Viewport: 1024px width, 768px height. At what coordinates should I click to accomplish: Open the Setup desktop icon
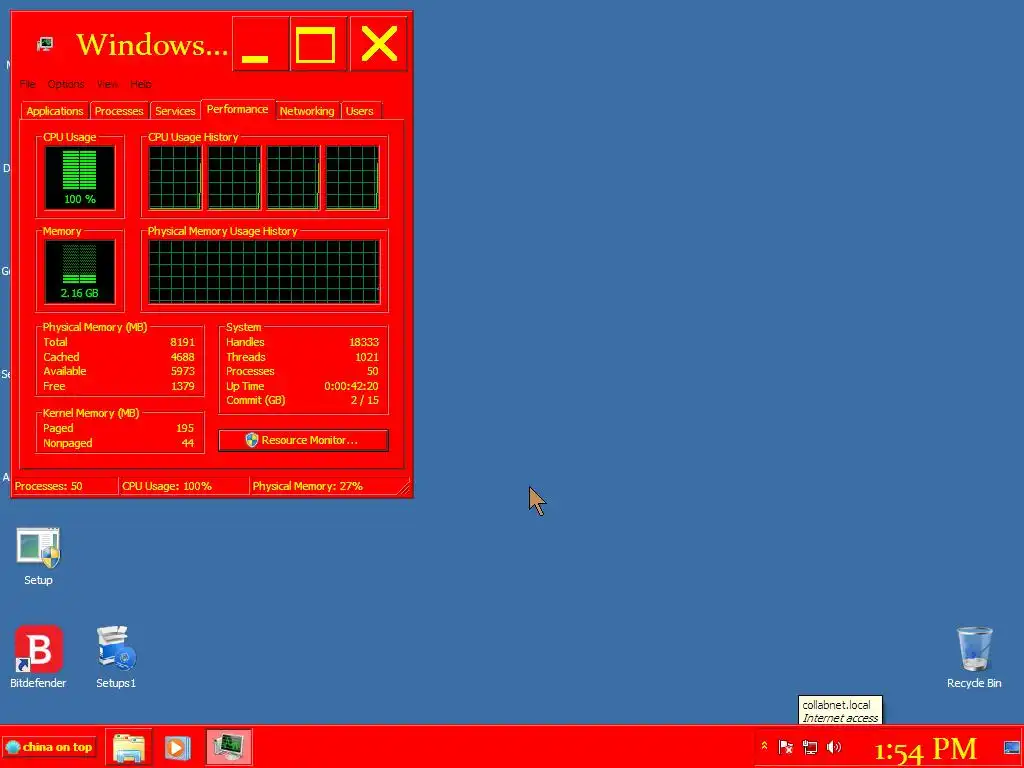point(38,556)
